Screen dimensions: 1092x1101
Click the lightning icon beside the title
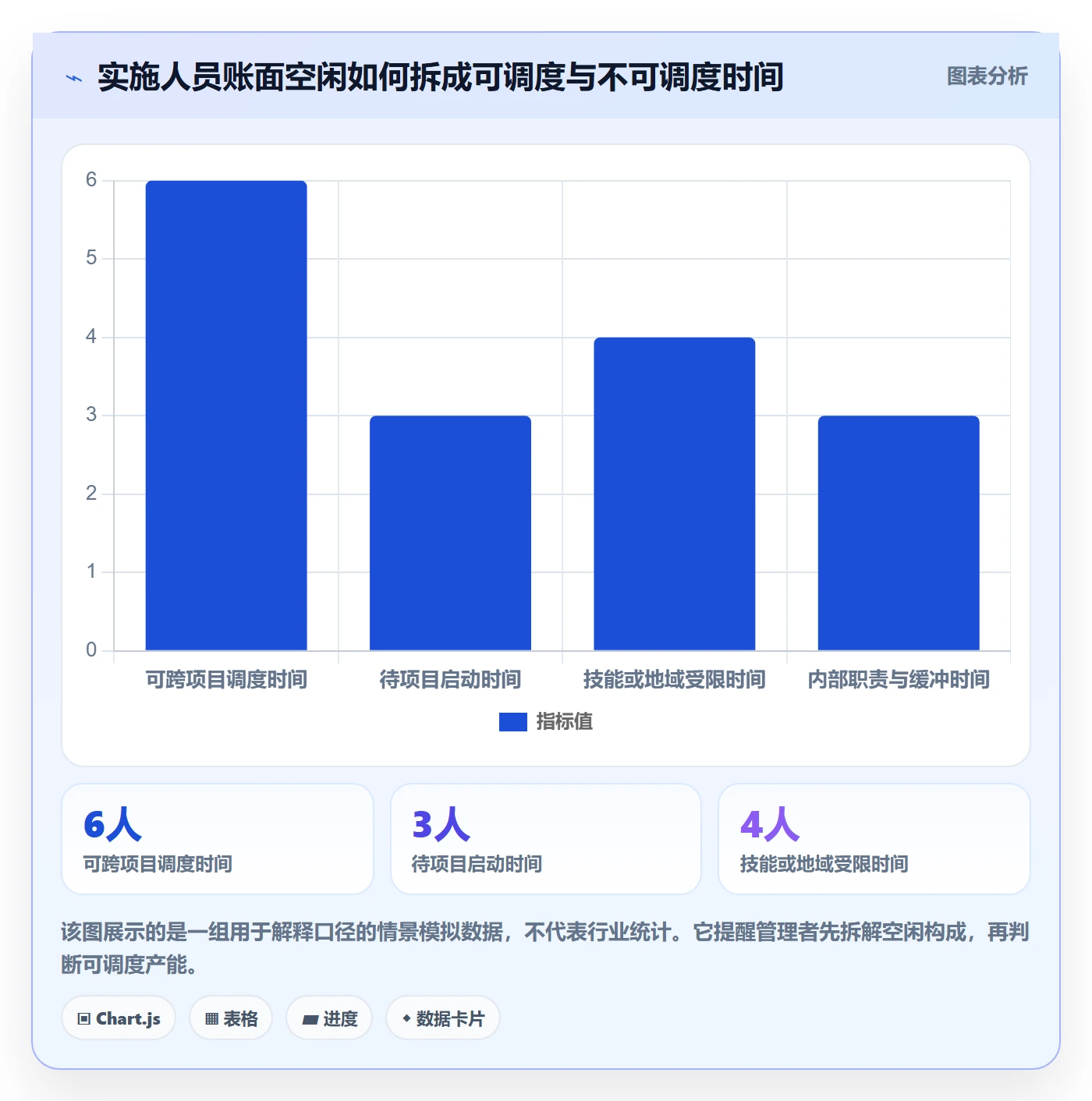74,78
